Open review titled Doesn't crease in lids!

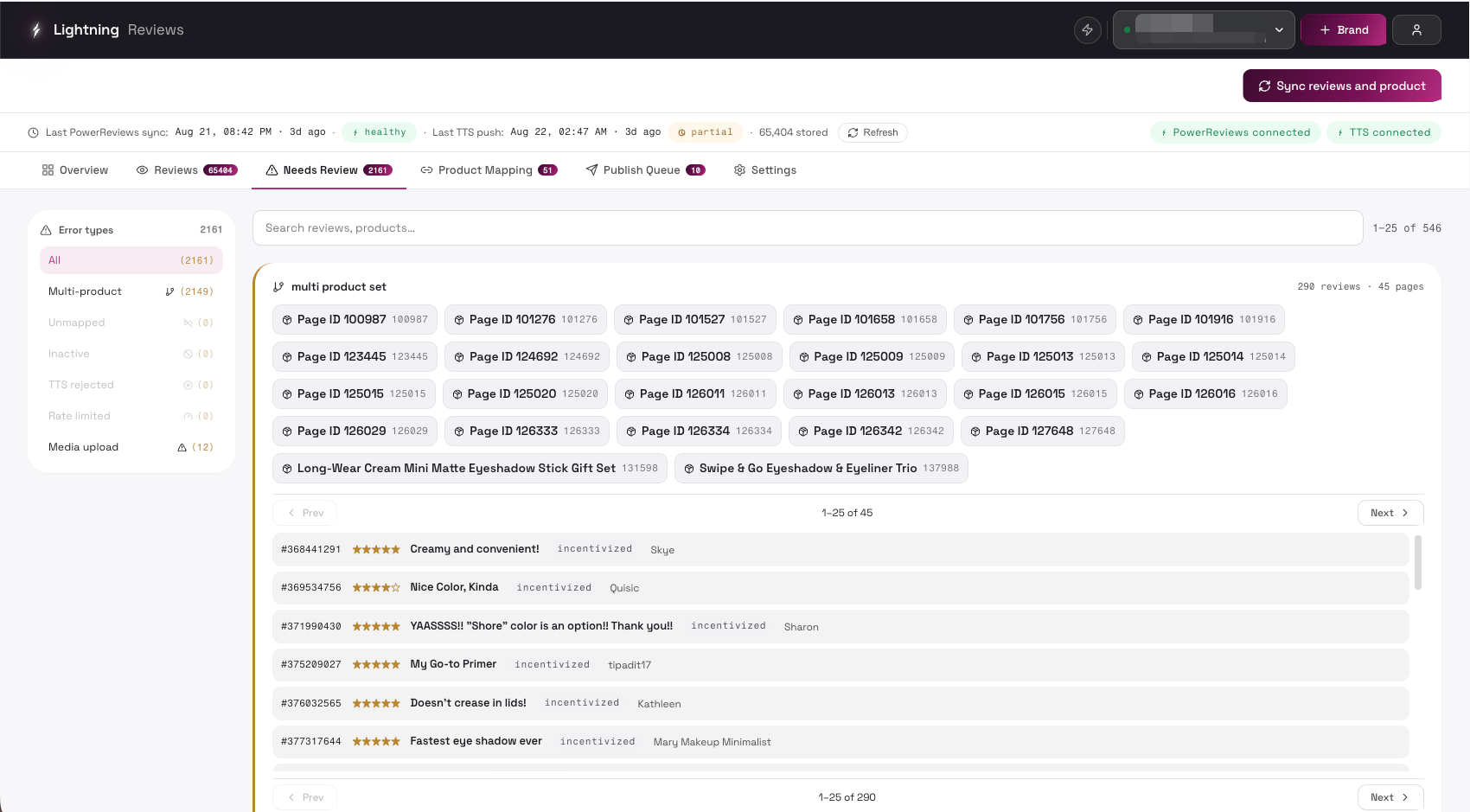[840, 703]
